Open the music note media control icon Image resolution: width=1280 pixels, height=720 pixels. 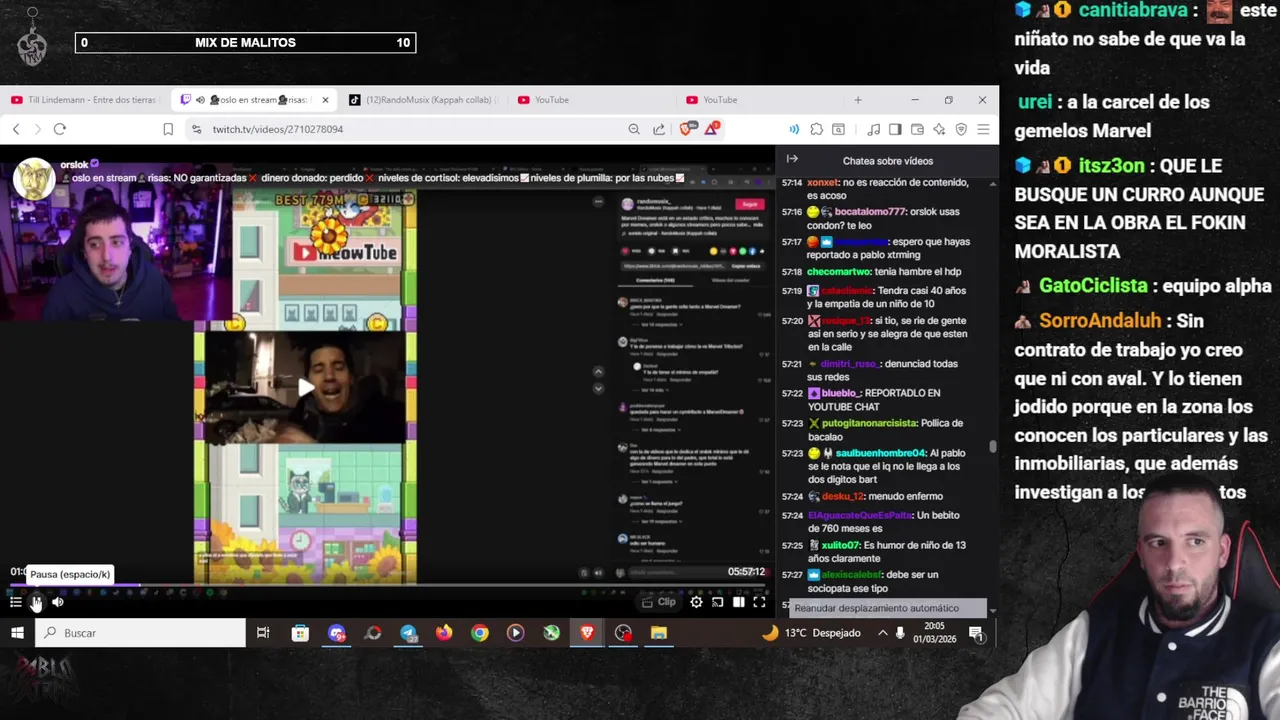tap(873, 129)
